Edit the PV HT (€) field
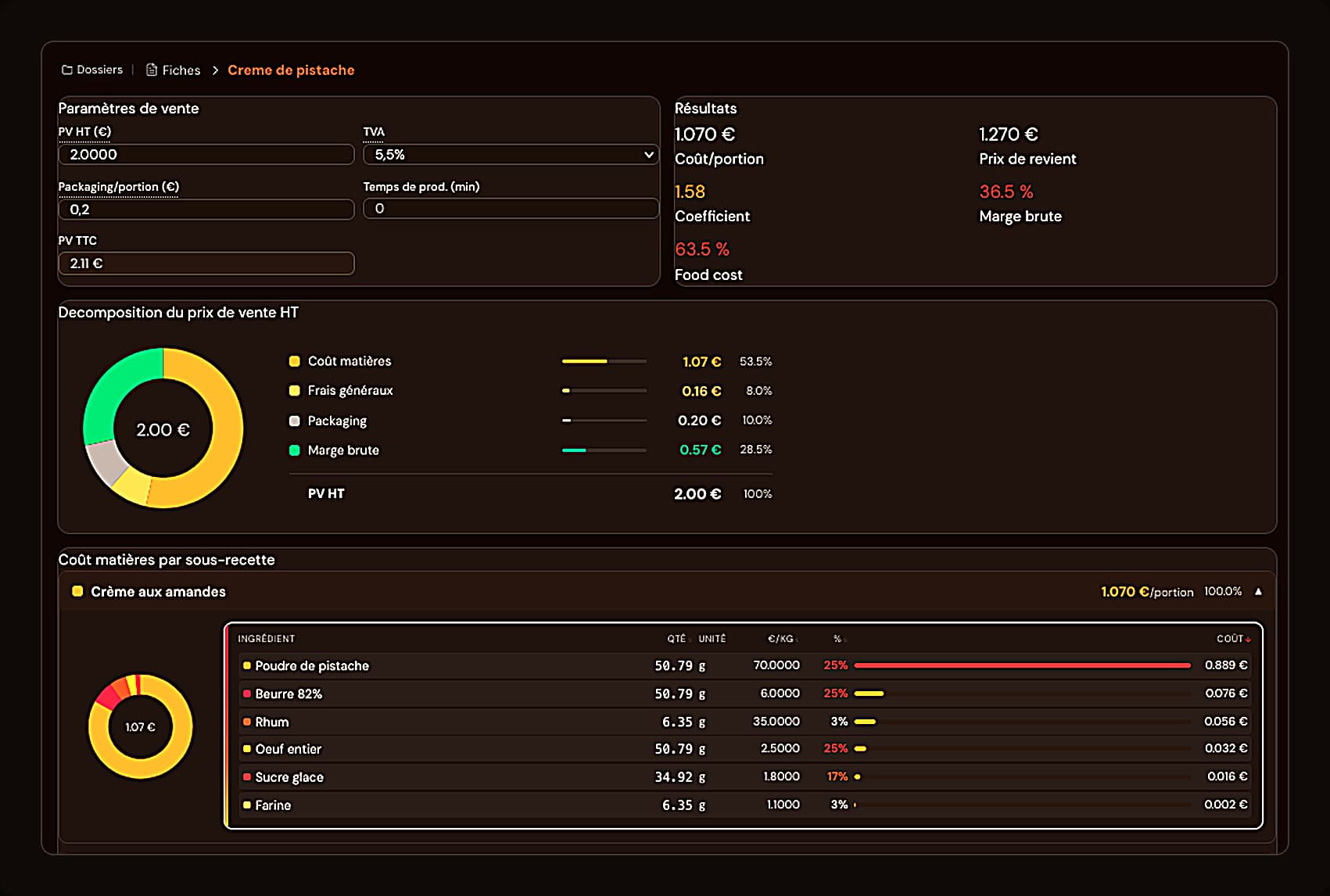This screenshot has width=1330, height=896. click(206, 154)
